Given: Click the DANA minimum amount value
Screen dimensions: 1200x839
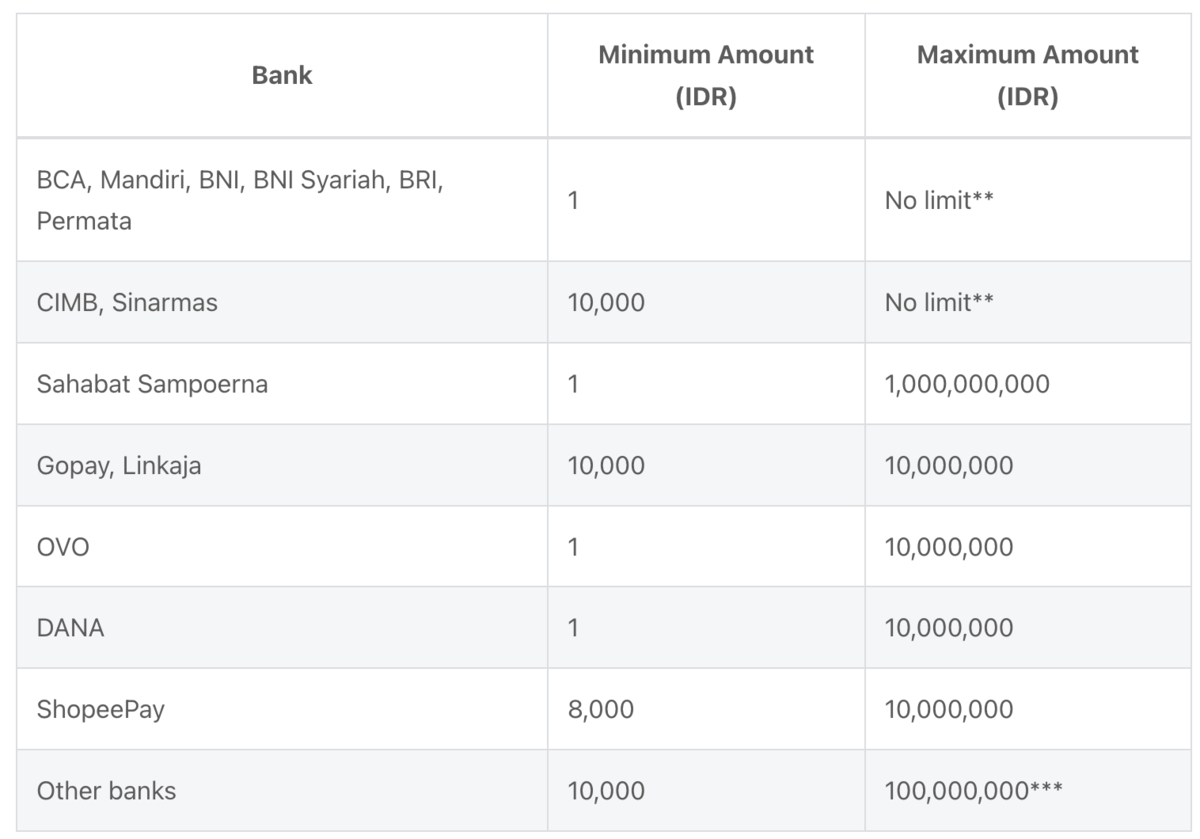Looking at the screenshot, I should click(x=573, y=628).
